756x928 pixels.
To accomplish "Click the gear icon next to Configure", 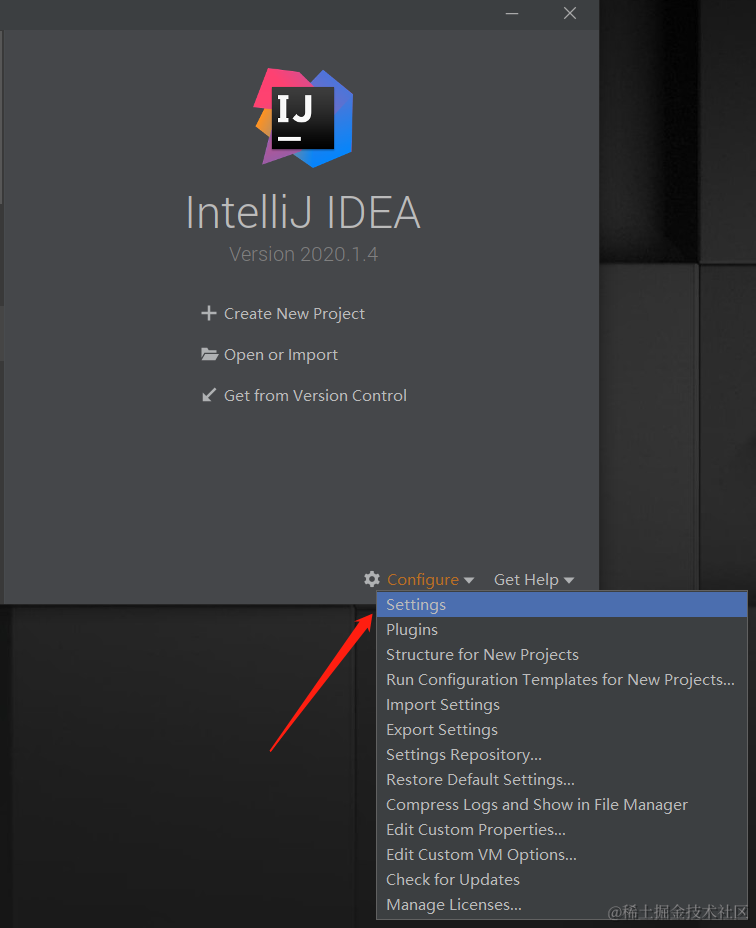I will pos(372,579).
